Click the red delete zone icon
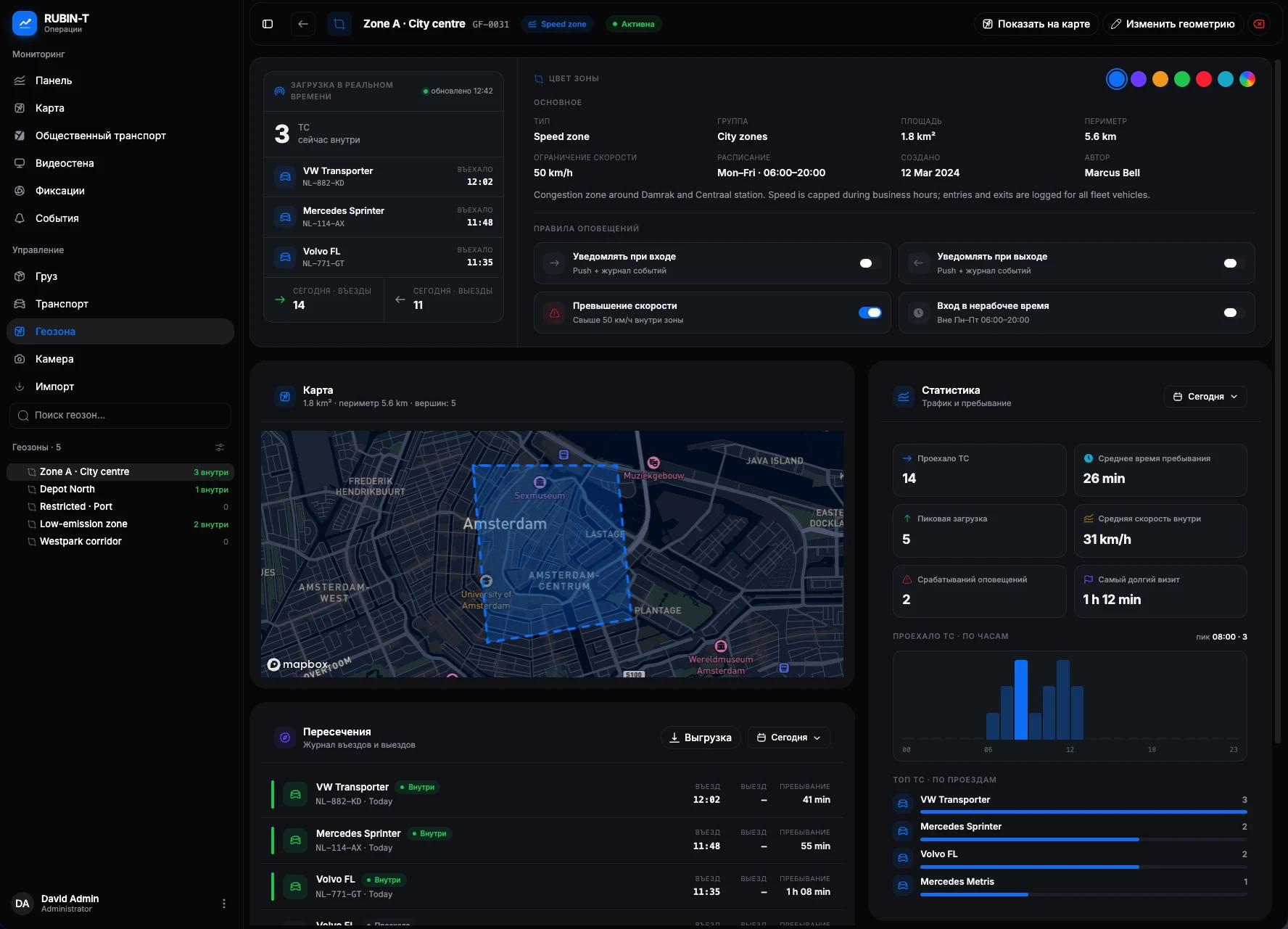 tap(1260, 24)
